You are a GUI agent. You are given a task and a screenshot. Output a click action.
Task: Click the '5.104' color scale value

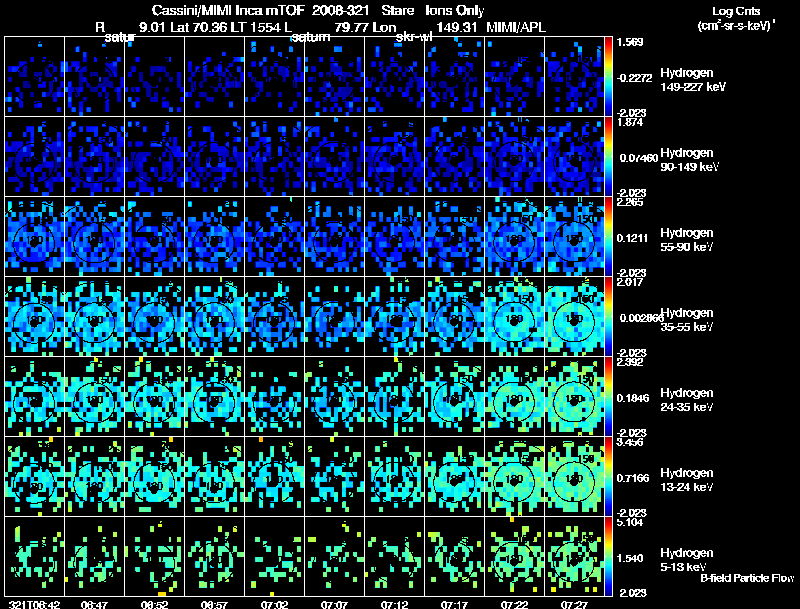pyautogui.click(x=630, y=522)
